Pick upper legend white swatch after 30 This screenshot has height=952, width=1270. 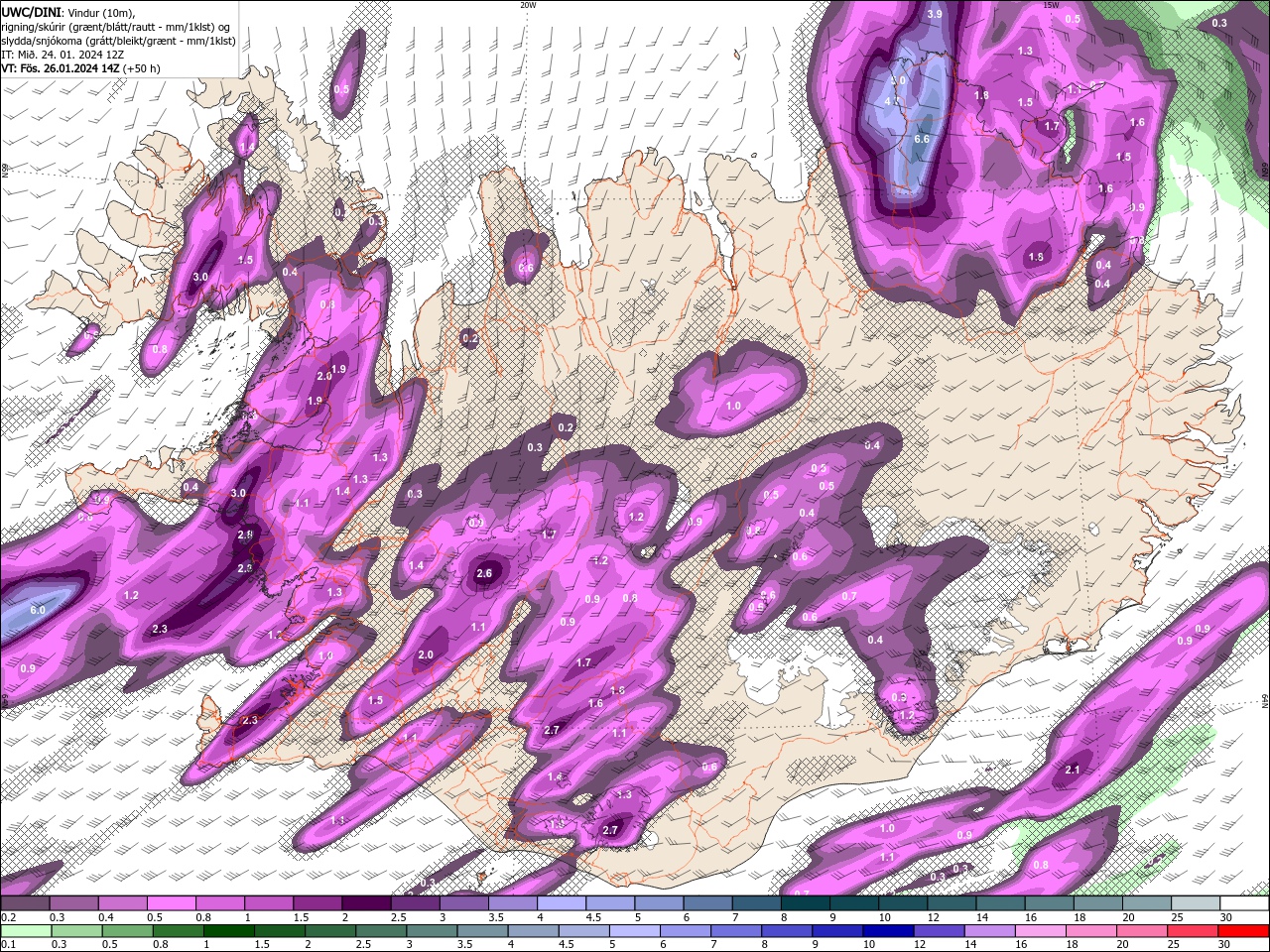click(x=1244, y=903)
